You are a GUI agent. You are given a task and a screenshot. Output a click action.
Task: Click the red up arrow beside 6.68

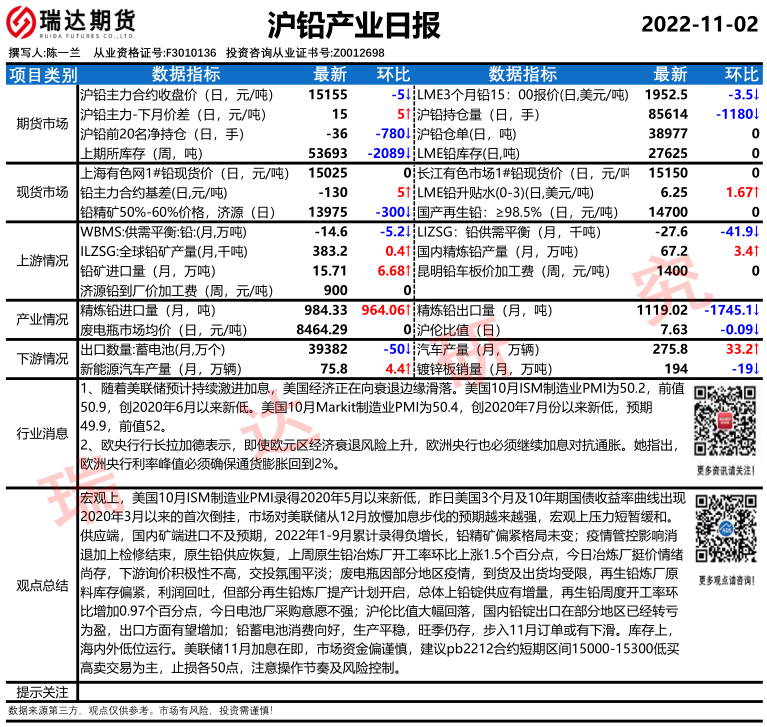tap(408, 271)
